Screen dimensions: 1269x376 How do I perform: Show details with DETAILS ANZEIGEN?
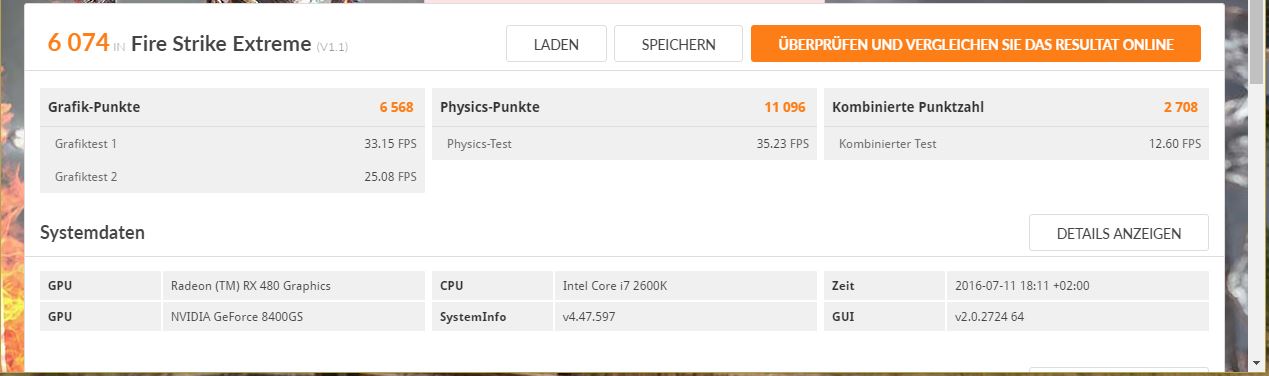pos(1118,233)
